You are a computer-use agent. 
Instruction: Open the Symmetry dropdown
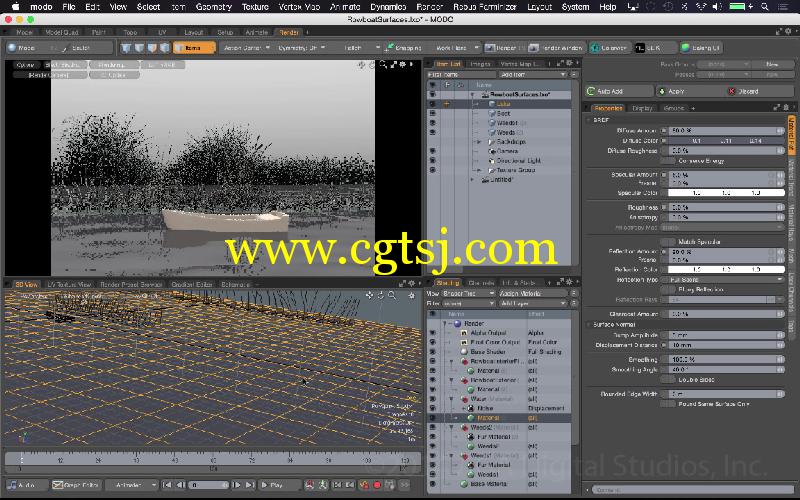coord(302,48)
